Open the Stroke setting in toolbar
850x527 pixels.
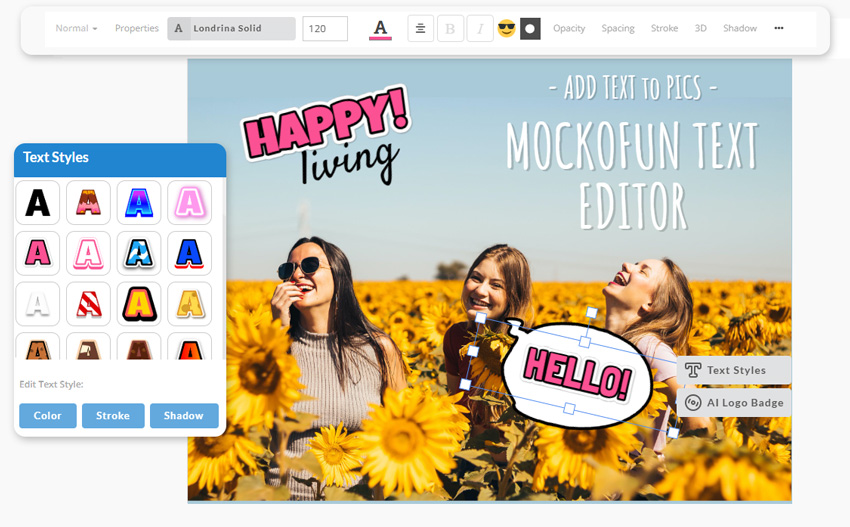(x=664, y=28)
